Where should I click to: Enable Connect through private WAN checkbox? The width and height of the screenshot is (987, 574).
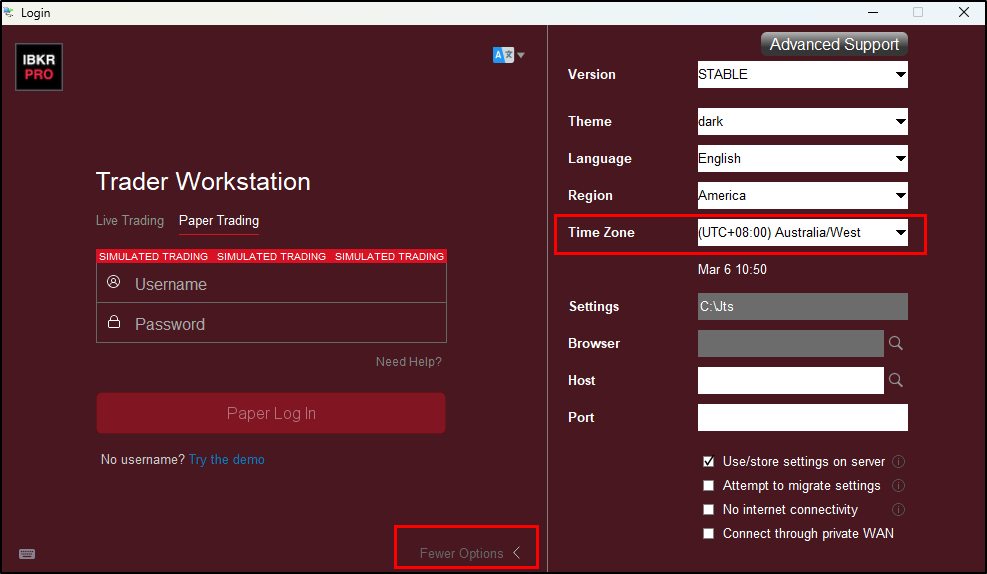coord(709,533)
